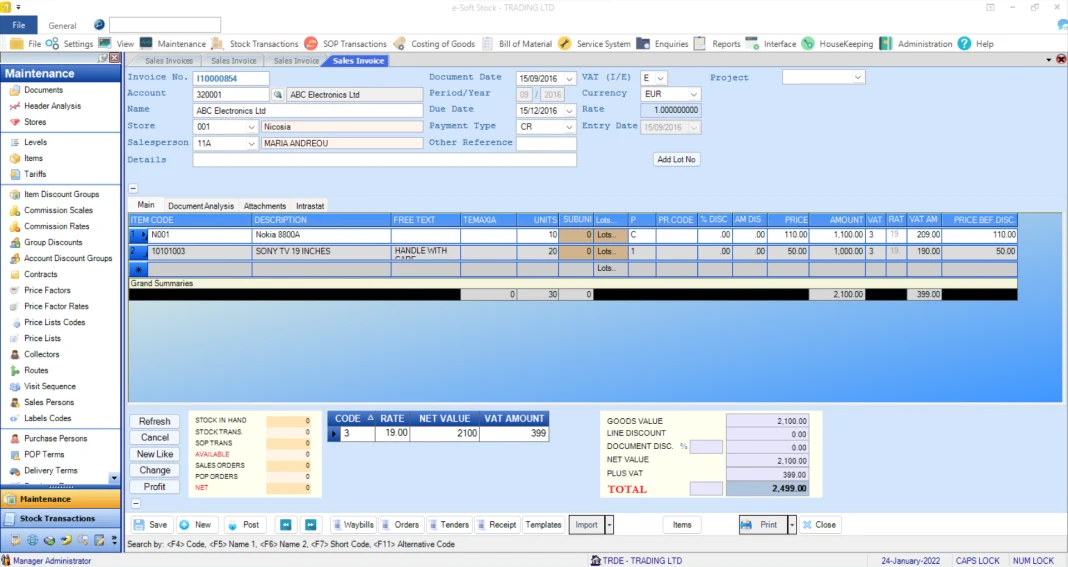Open Salesperson code dropdown
Viewport: 1068px width, 567px height.
pyautogui.click(x=251, y=143)
